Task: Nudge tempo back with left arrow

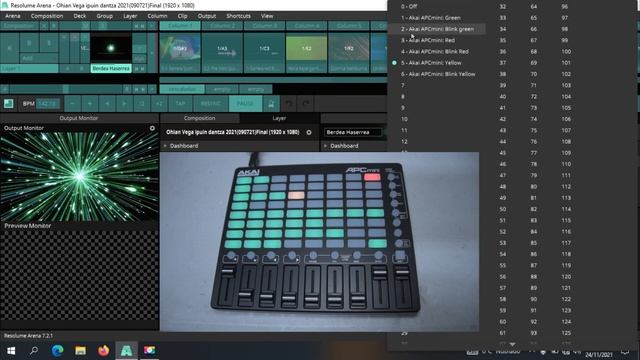Action: click(107, 104)
